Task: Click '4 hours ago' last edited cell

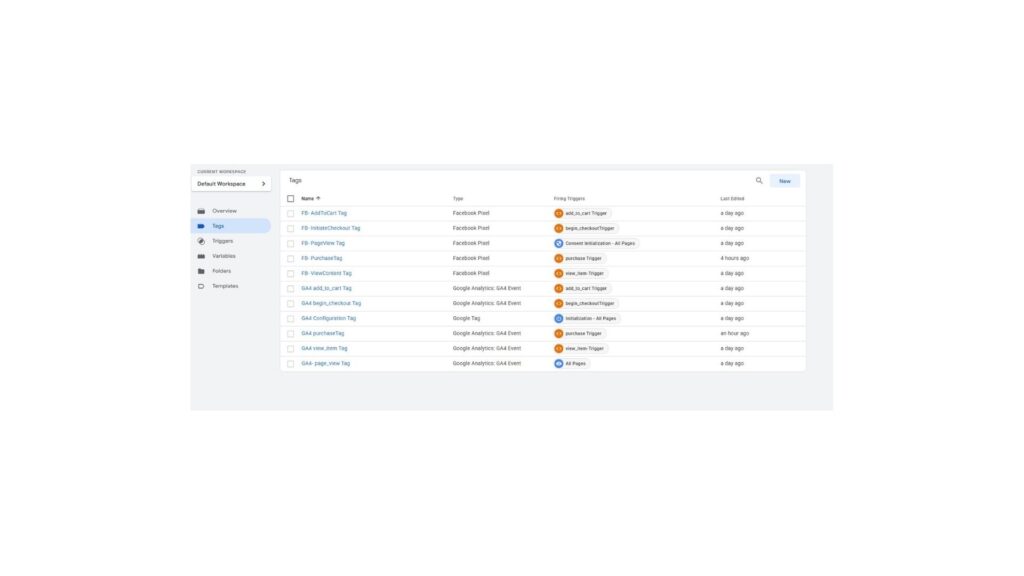Action: 735,259
